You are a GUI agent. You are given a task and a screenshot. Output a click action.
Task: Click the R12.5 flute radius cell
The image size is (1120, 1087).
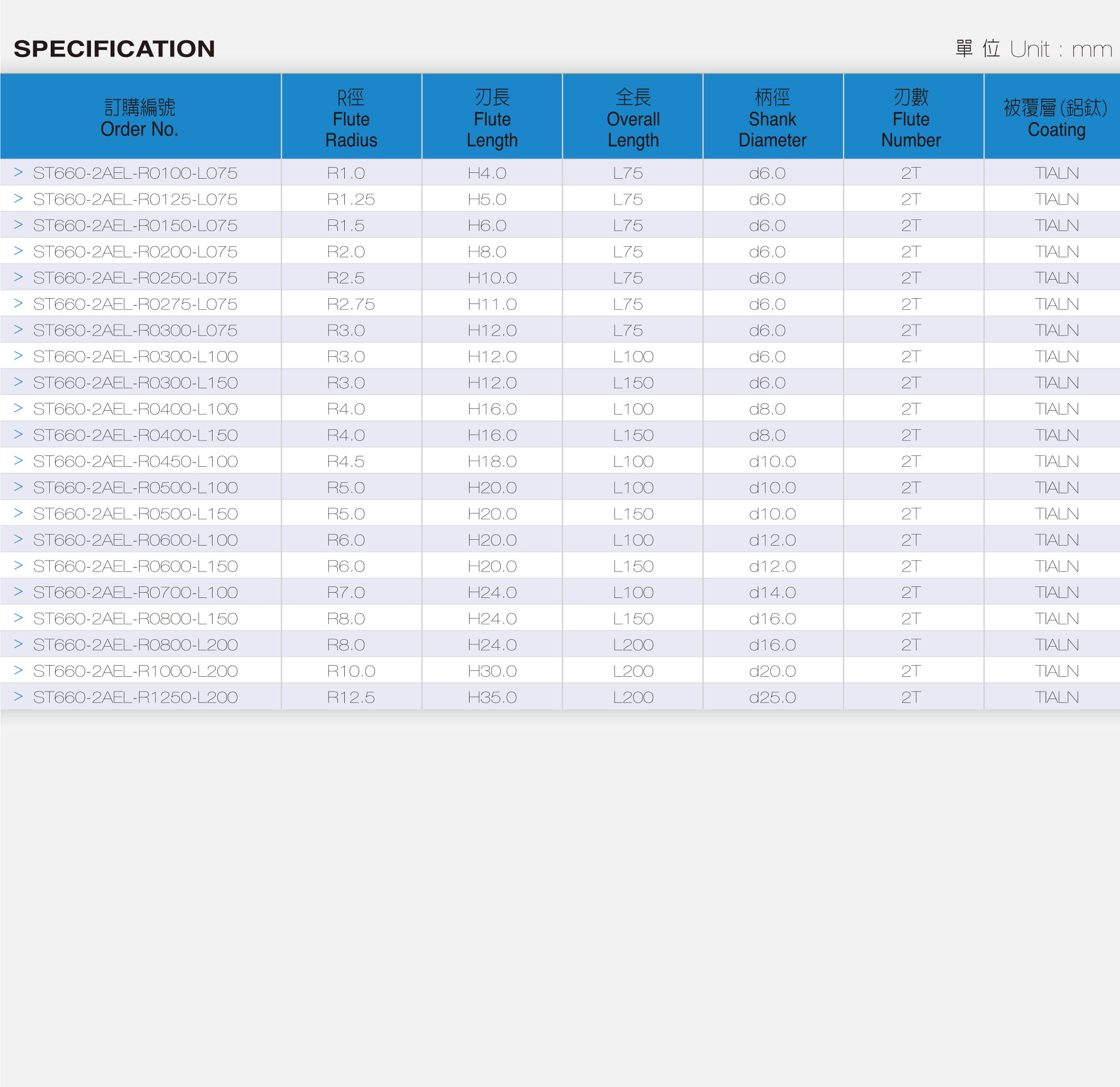pos(351,697)
